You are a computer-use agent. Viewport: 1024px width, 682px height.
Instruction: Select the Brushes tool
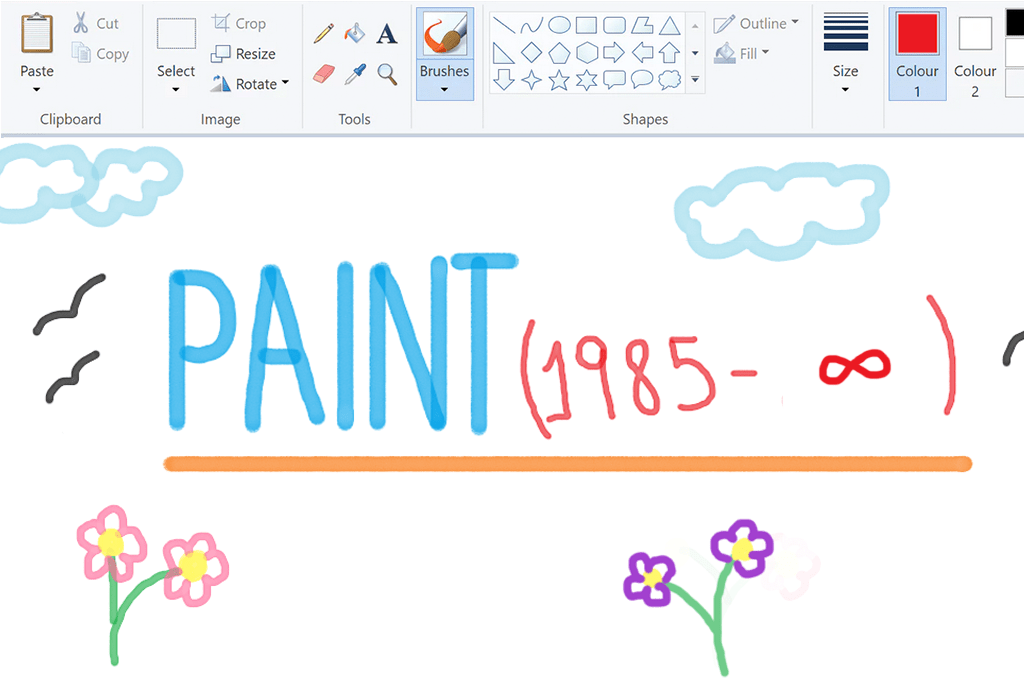[x=444, y=40]
